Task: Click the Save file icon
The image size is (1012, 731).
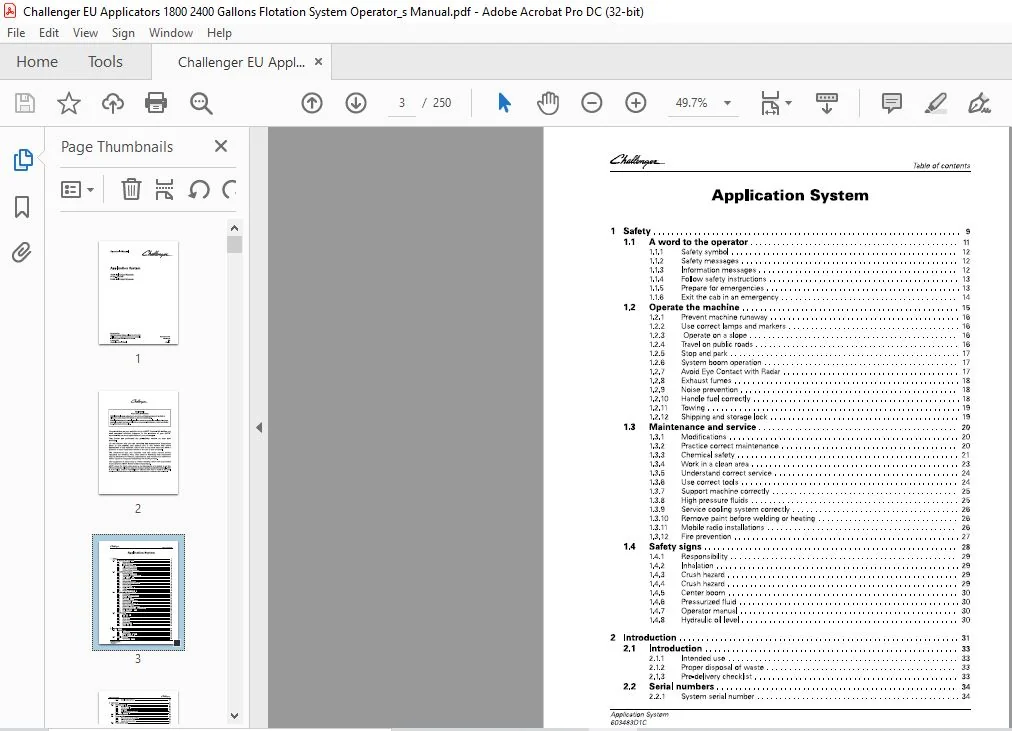Action: click(25, 103)
